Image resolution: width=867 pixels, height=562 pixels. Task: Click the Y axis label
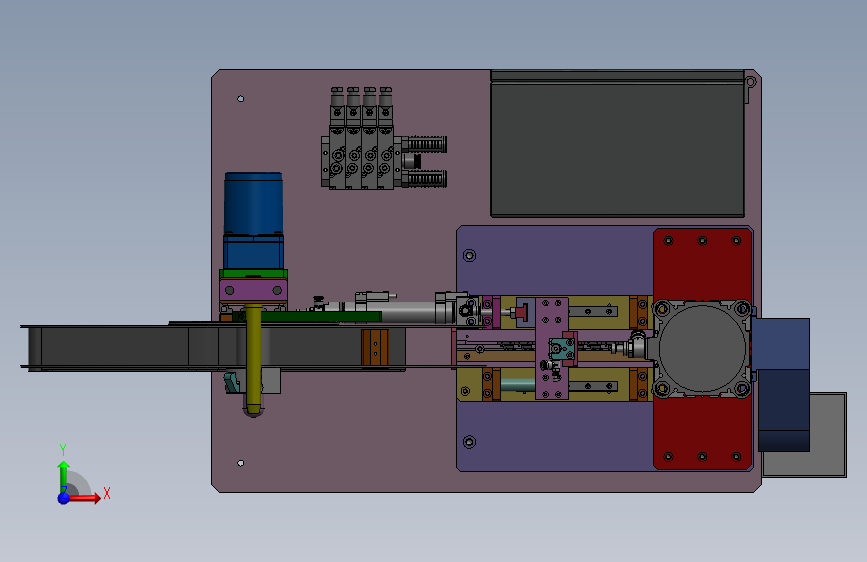click(x=63, y=450)
